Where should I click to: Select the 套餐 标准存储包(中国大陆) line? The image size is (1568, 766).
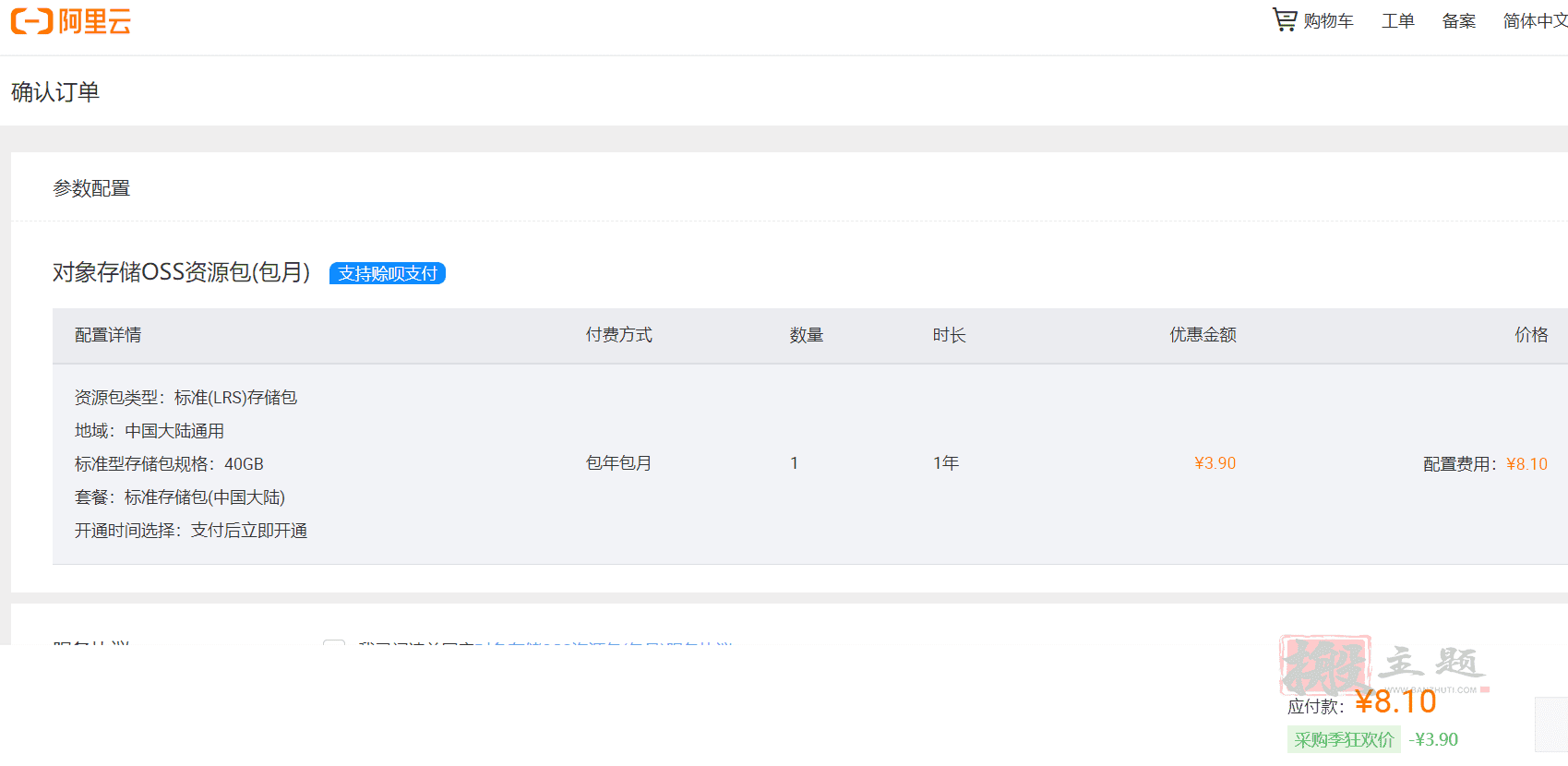[180, 497]
